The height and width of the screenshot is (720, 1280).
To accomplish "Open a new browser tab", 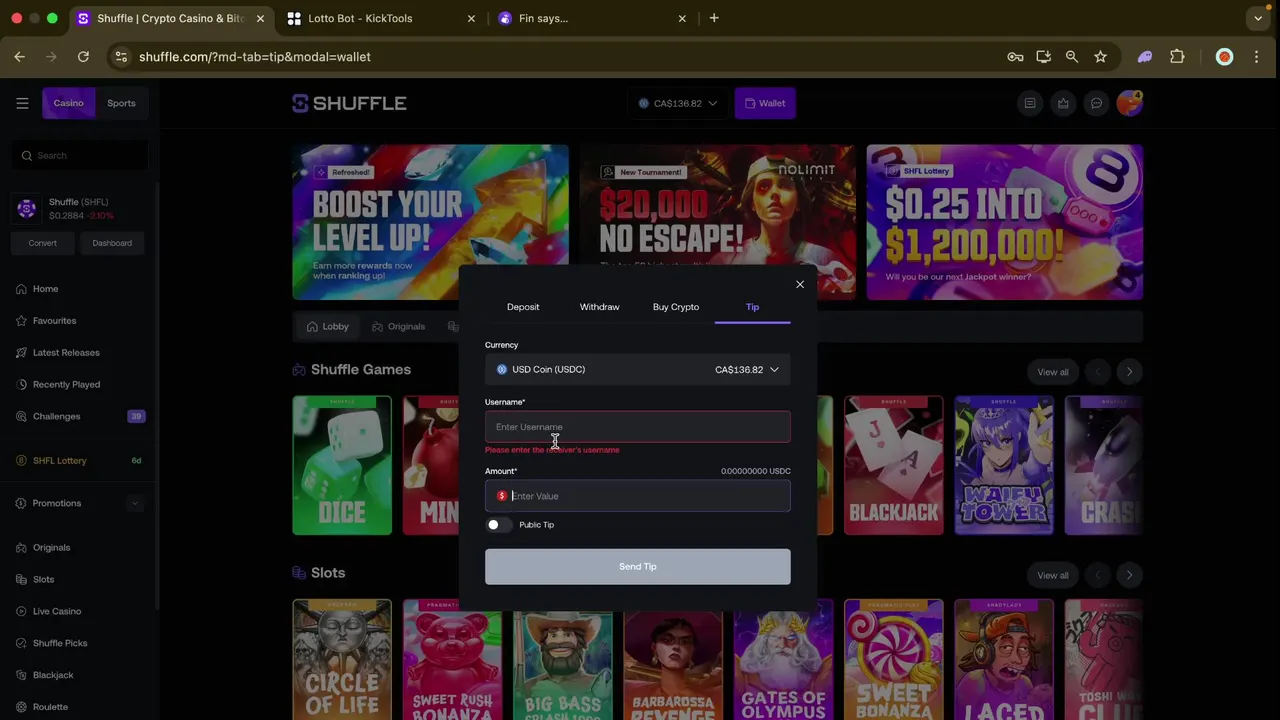I will pyautogui.click(x=714, y=18).
